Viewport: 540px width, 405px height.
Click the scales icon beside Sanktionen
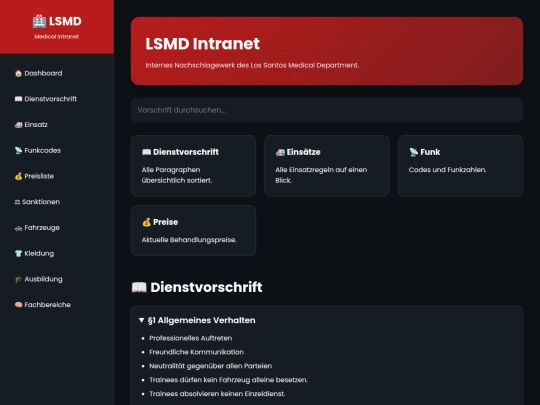tap(17, 202)
